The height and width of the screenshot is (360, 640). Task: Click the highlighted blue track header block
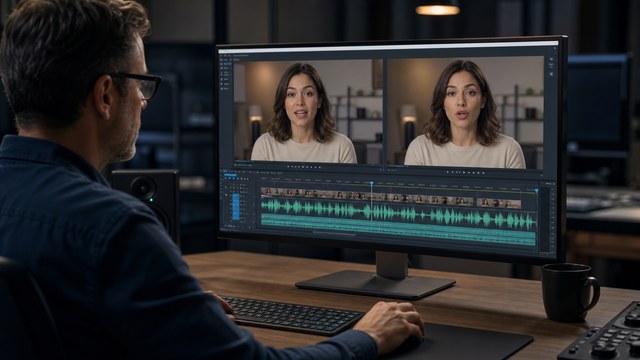[x=236, y=207]
